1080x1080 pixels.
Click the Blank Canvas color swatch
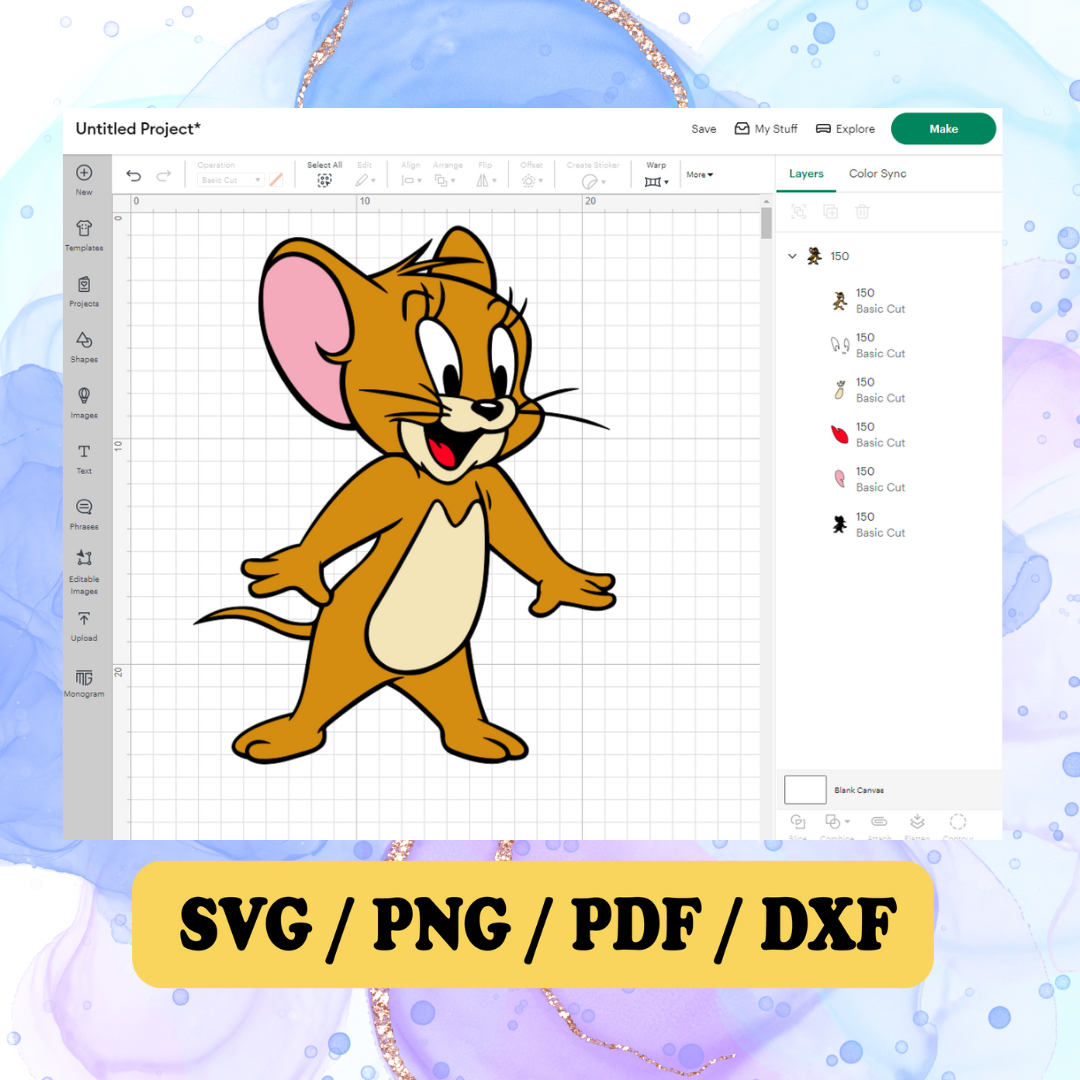pos(805,789)
